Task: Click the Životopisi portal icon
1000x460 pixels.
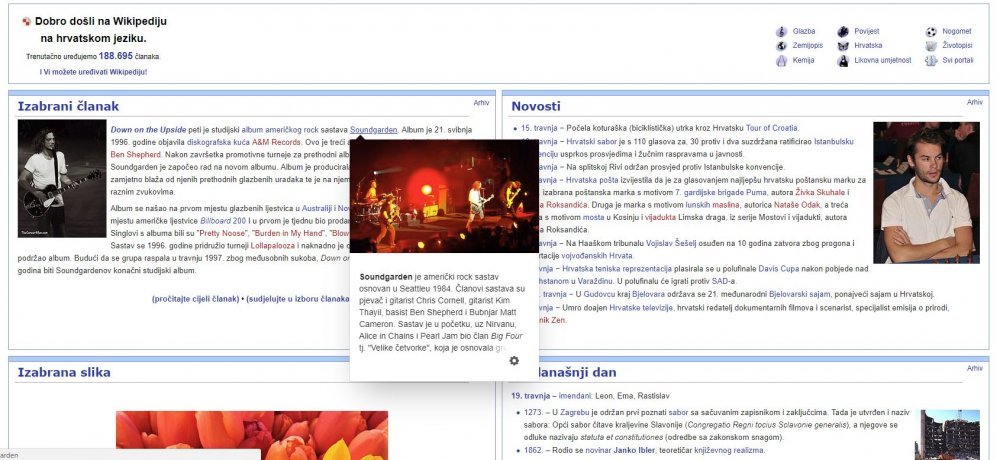Action: 932,46
